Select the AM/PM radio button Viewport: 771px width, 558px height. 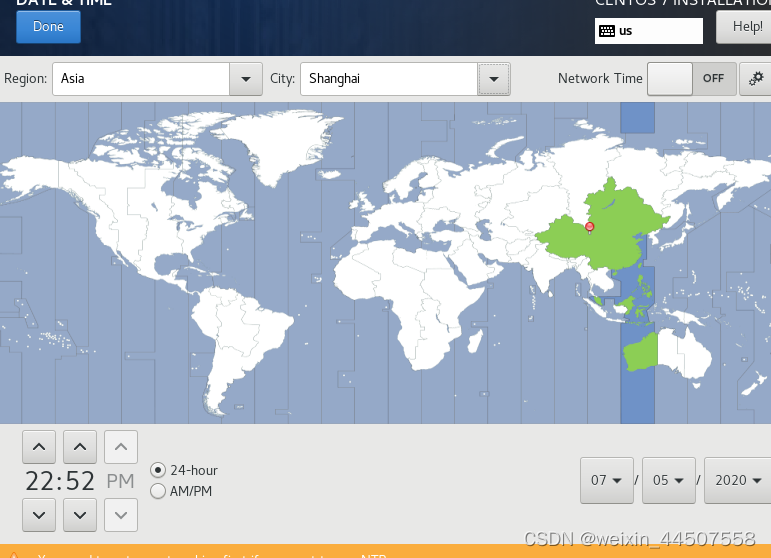pos(158,491)
